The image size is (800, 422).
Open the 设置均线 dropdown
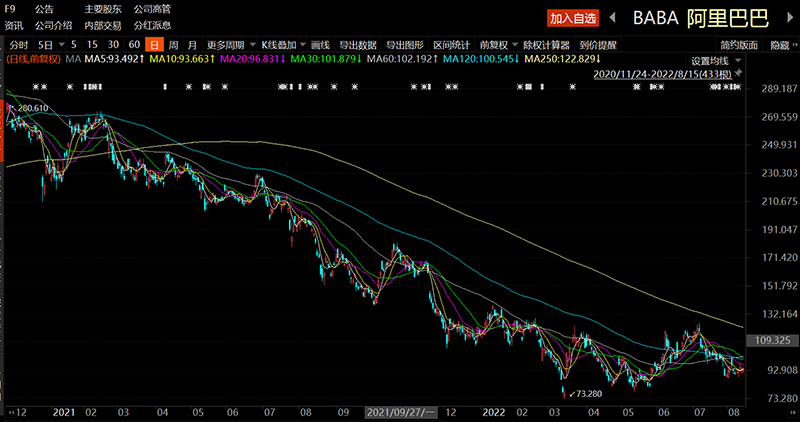coord(716,60)
